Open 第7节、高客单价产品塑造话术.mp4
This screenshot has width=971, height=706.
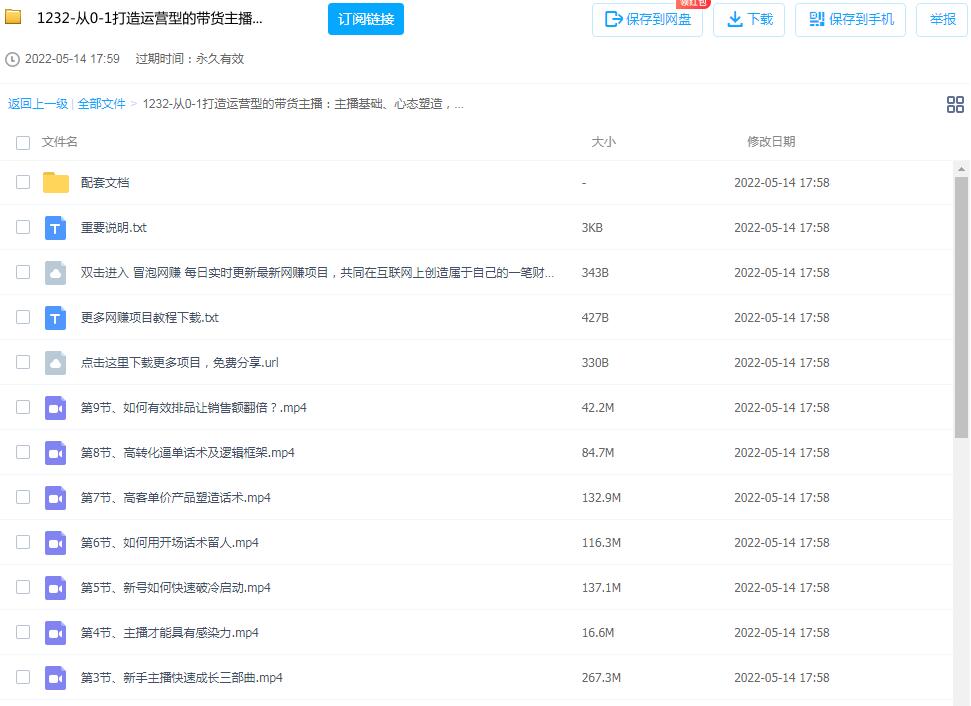click(x=175, y=498)
